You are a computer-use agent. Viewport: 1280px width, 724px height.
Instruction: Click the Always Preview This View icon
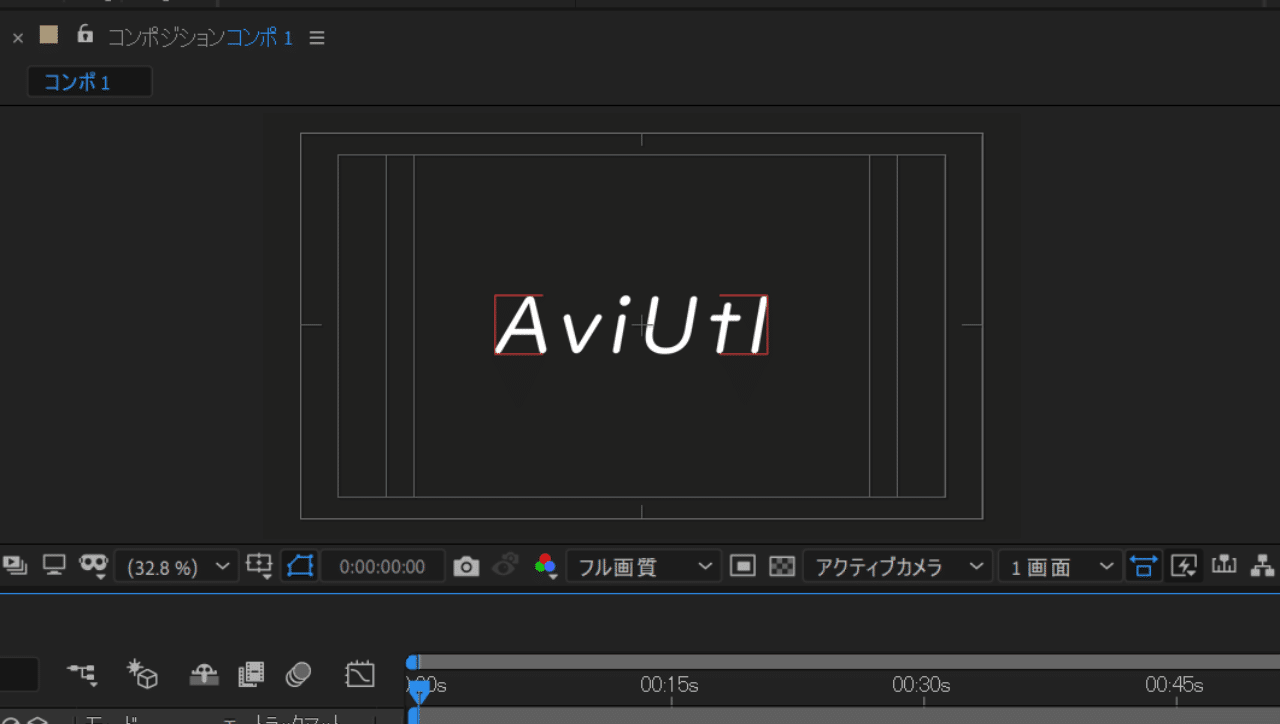(15, 566)
